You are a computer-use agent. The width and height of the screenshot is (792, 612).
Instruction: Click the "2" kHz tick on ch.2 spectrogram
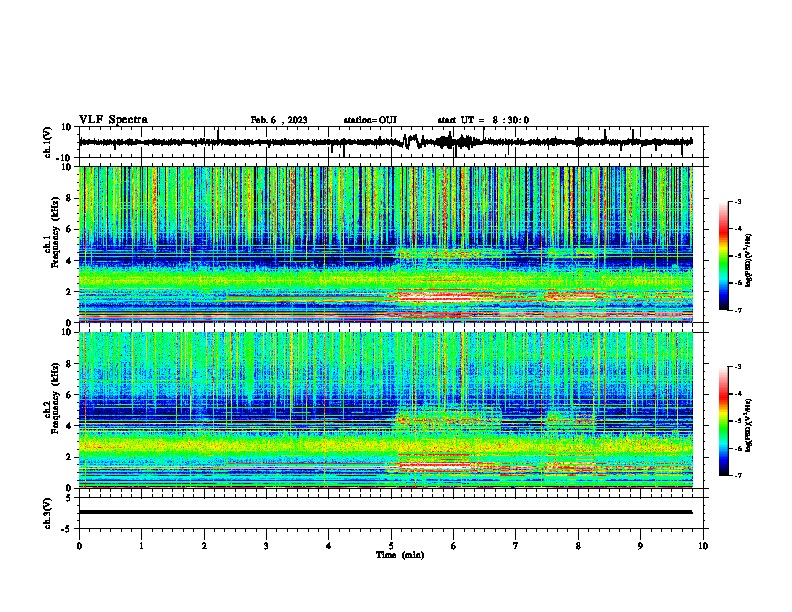click(x=70, y=457)
